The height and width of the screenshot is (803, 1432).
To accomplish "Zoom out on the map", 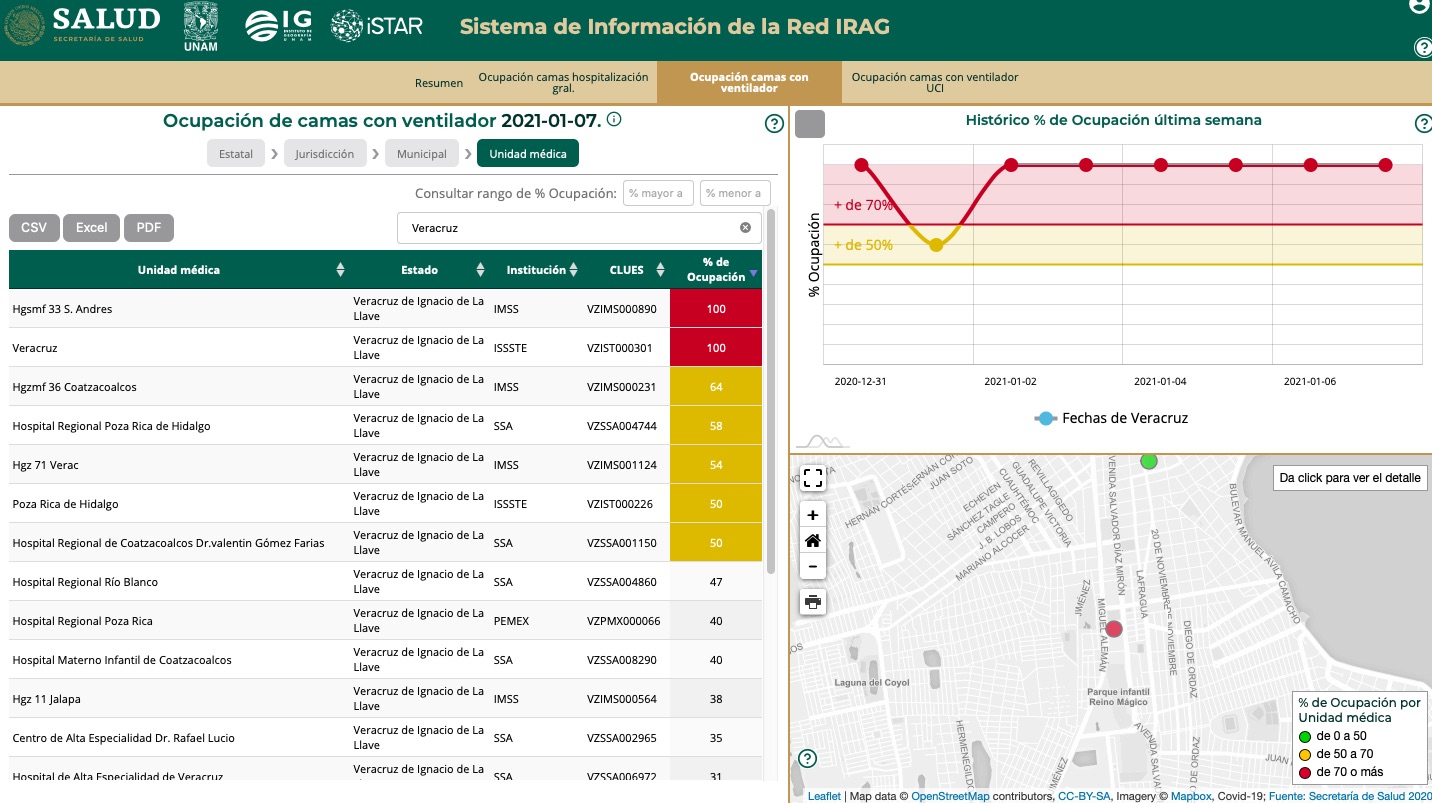I will tap(813, 566).
